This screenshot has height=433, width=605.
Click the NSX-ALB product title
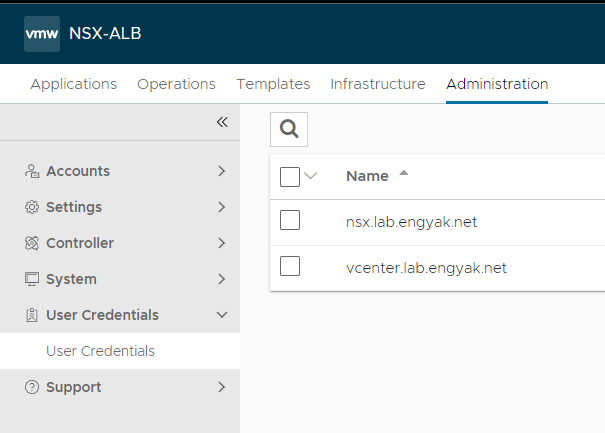[x=105, y=34]
